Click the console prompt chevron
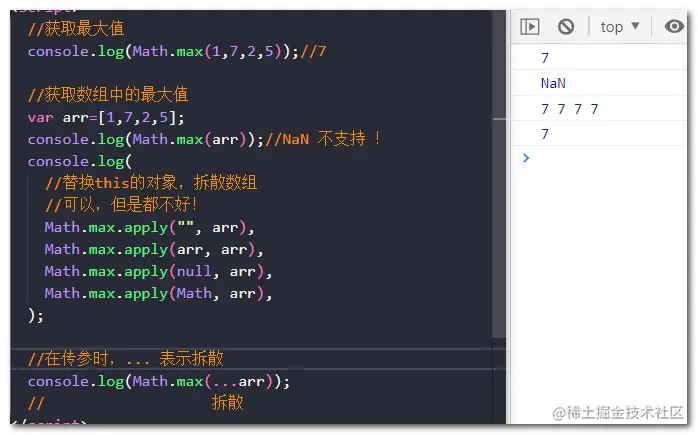This screenshot has width=698, height=435. click(x=526, y=158)
